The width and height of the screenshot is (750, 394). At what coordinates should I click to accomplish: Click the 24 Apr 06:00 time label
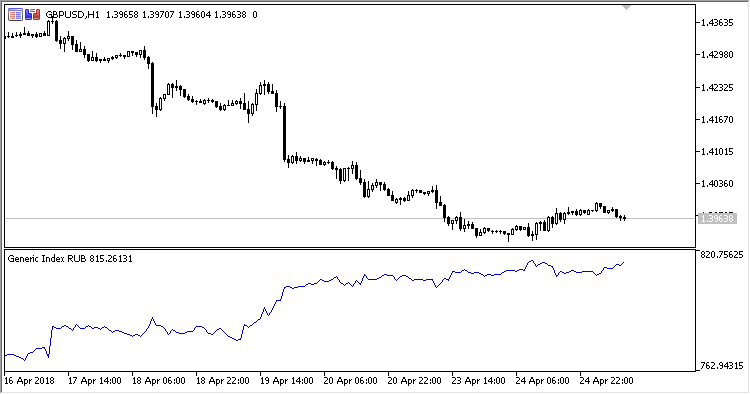point(543,381)
